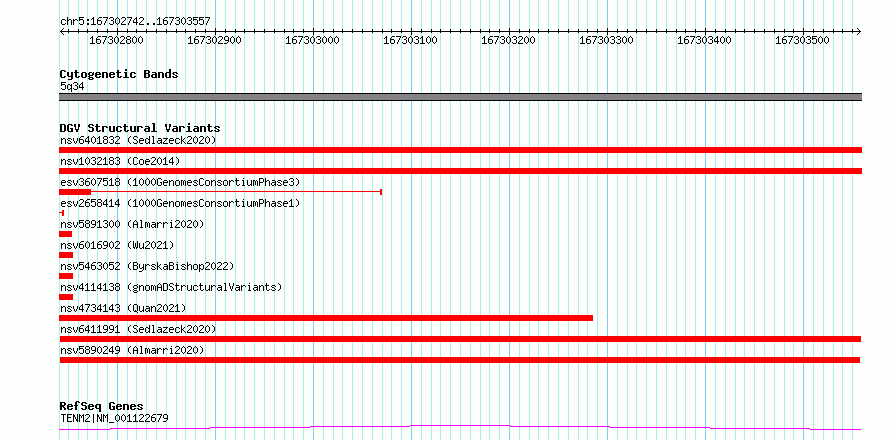Select the gray 5q34 cytogenetic band bar
Image resolution: width=890 pixels, height=440 pixels.
coord(460,97)
